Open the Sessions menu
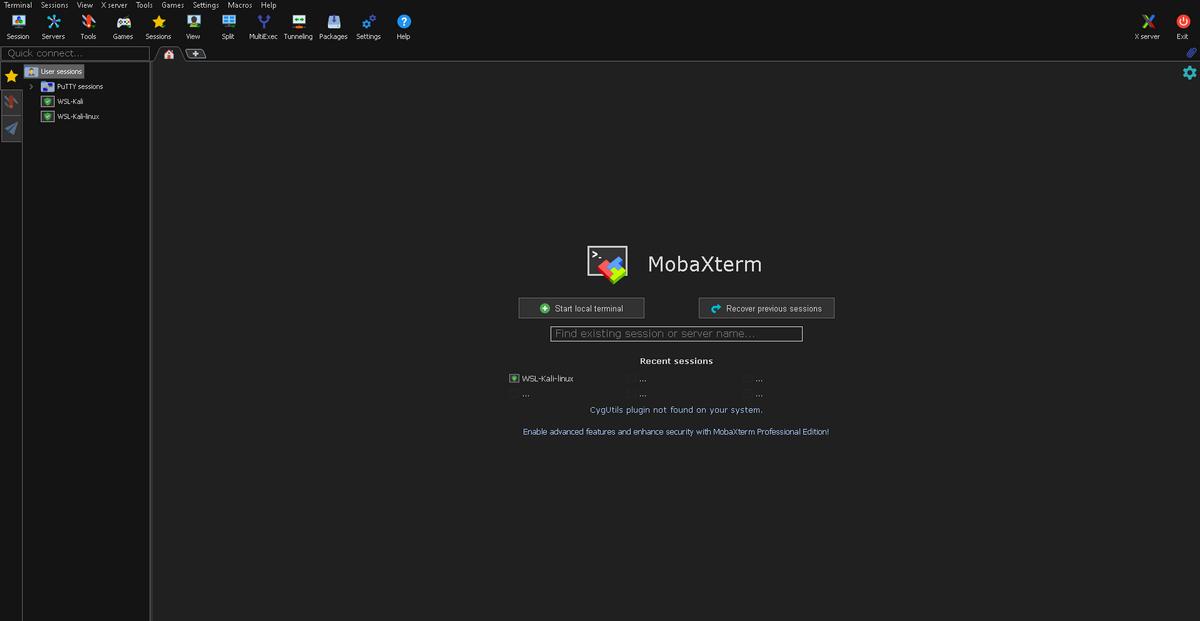The image size is (1200, 621). click(x=54, y=5)
